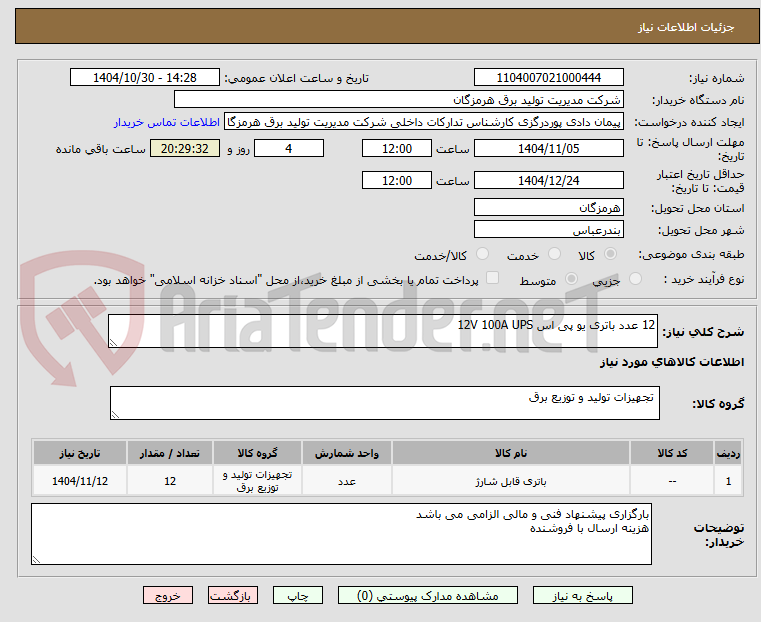Click the گروه کالا text area

coord(385,403)
